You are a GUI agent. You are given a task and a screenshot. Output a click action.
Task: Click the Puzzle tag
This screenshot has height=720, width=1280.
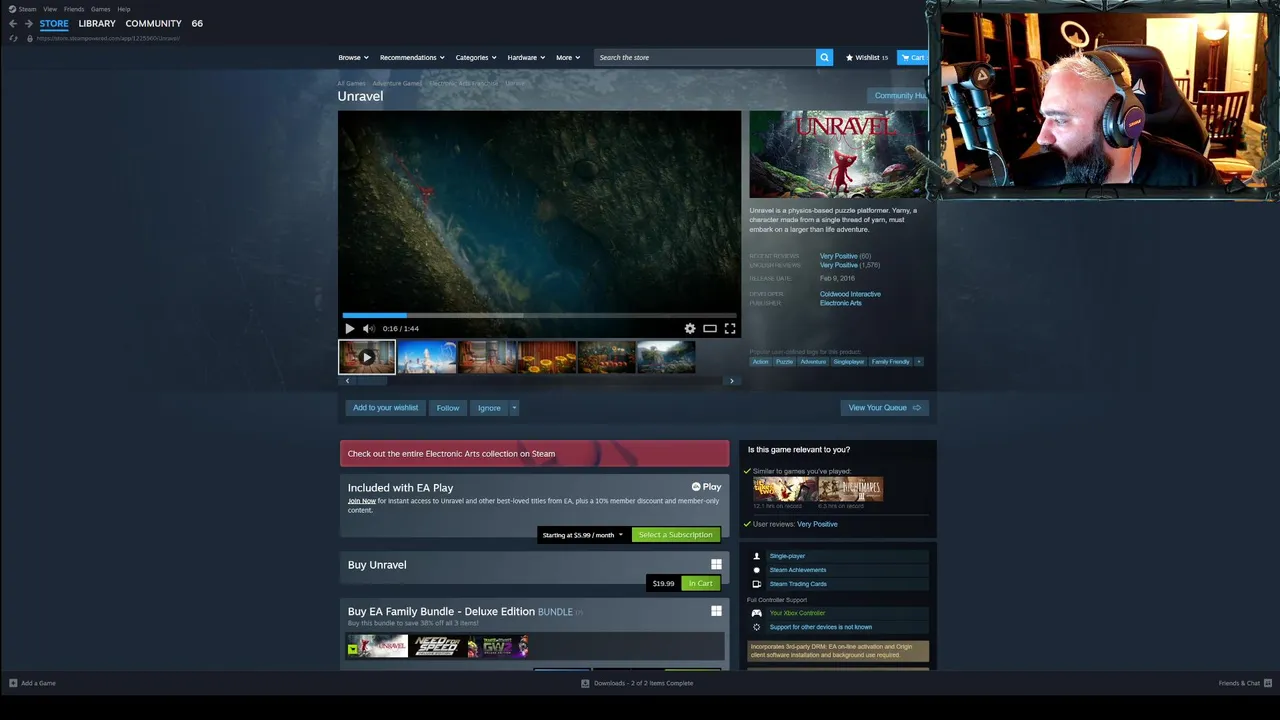(x=784, y=361)
